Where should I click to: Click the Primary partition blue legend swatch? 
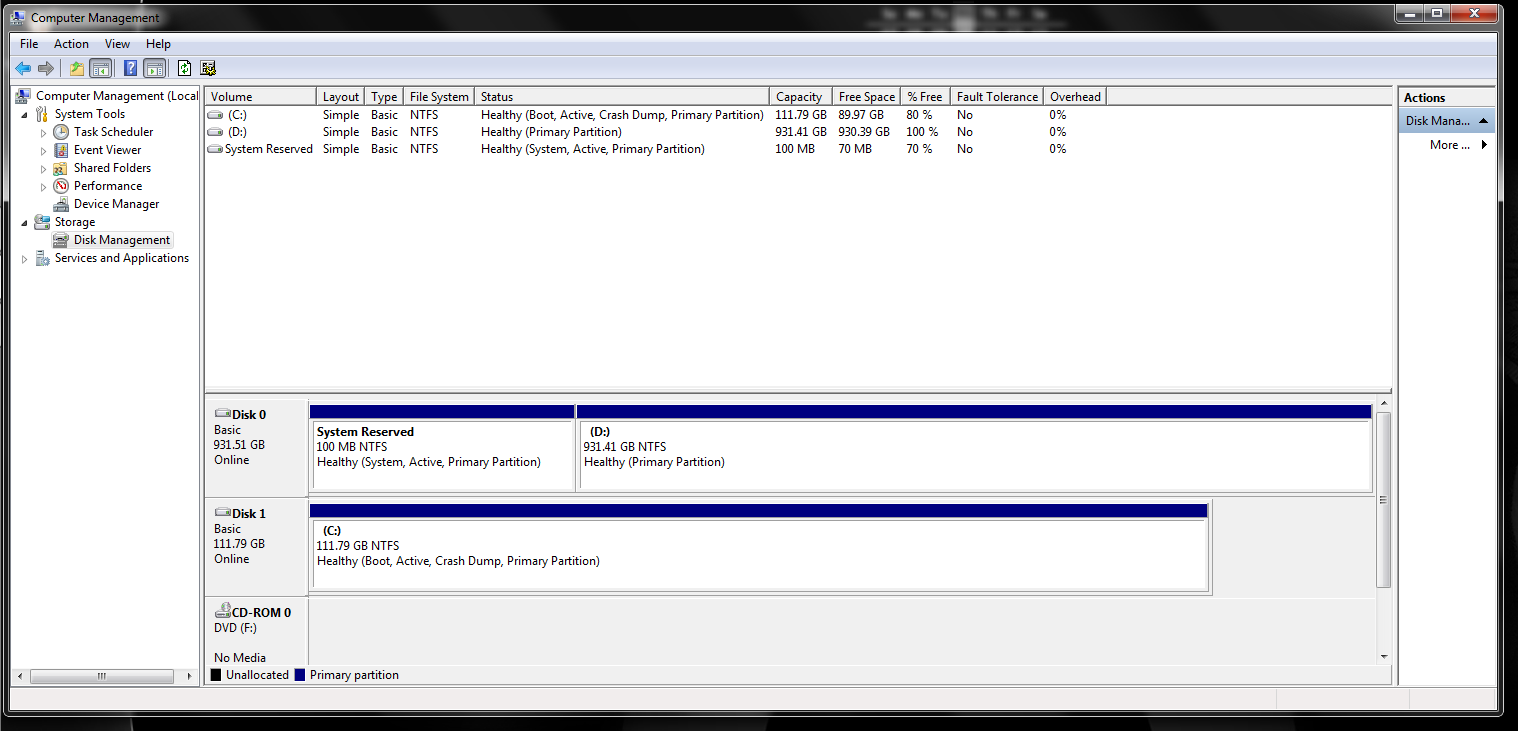pyautogui.click(x=299, y=675)
